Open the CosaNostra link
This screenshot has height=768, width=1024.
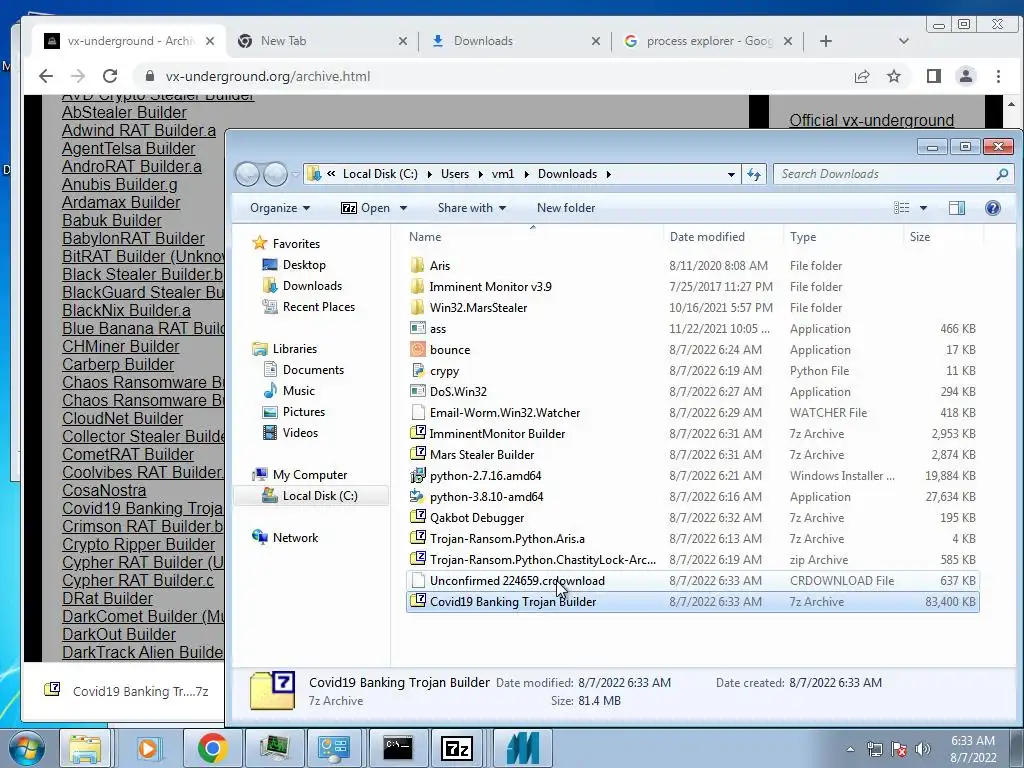[x=104, y=490]
